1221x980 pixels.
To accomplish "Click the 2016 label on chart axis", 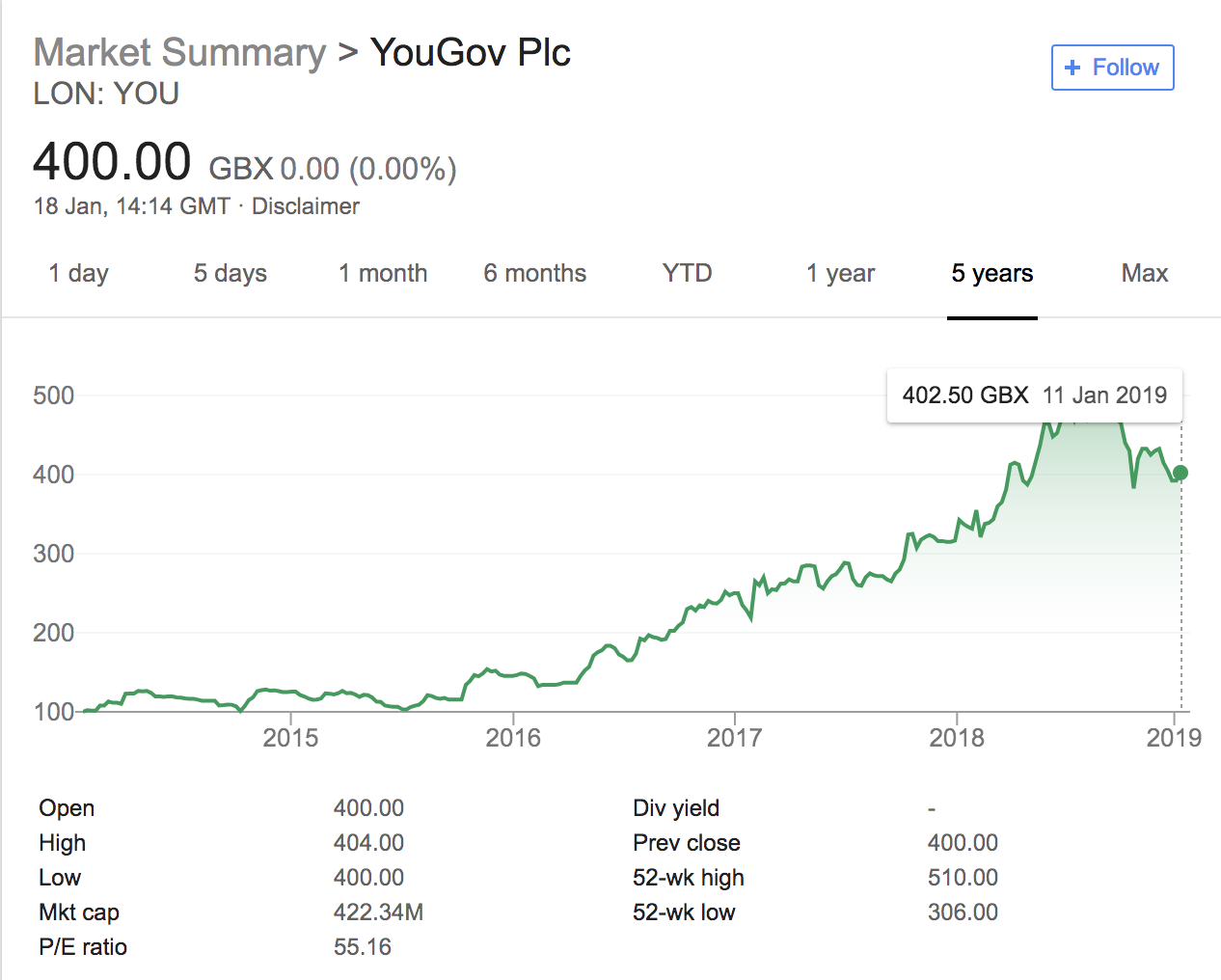I will [x=513, y=738].
